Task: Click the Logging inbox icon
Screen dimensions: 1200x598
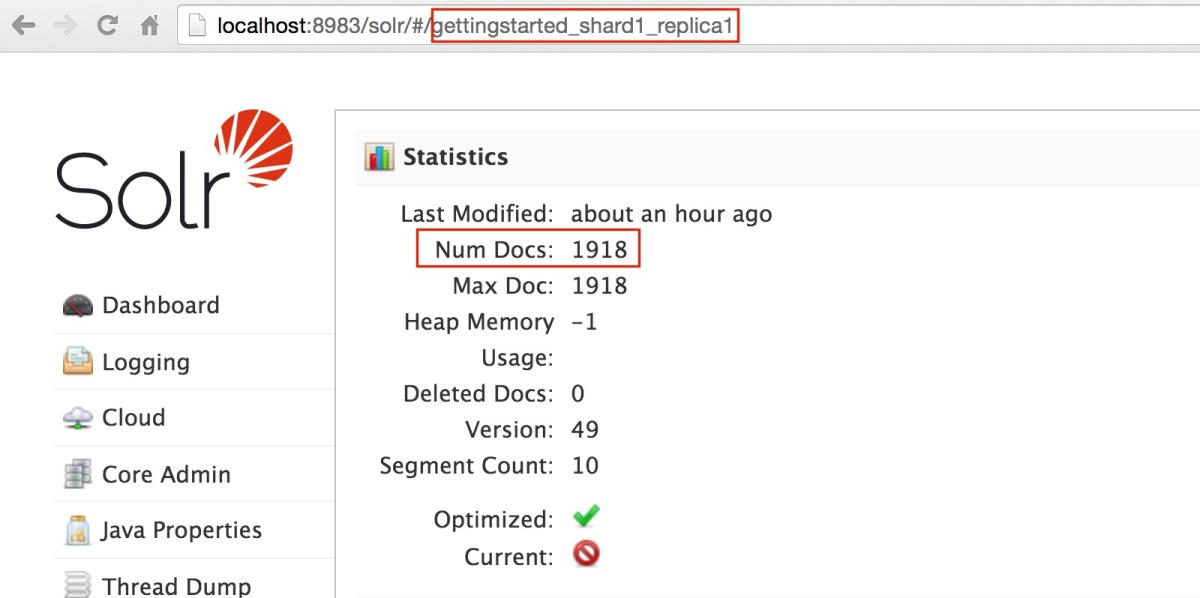Action: click(x=77, y=362)
